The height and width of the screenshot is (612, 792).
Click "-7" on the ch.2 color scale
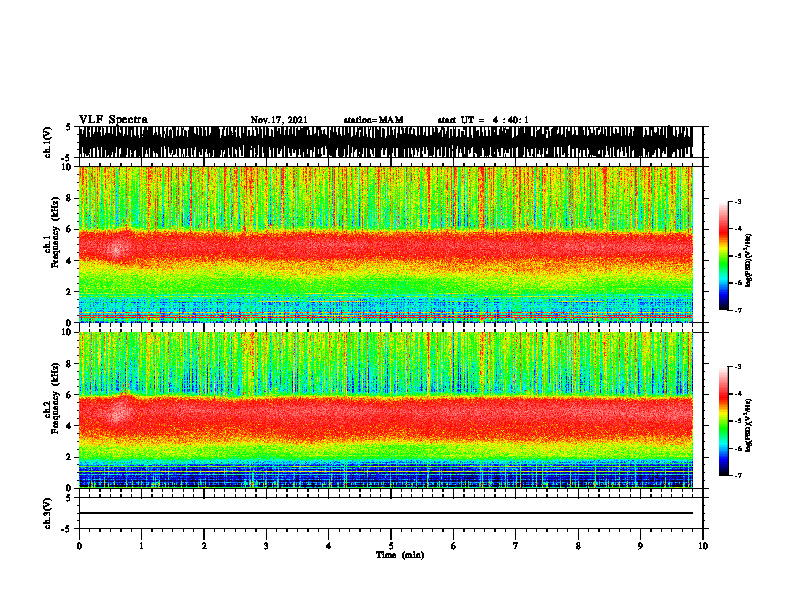738,475
